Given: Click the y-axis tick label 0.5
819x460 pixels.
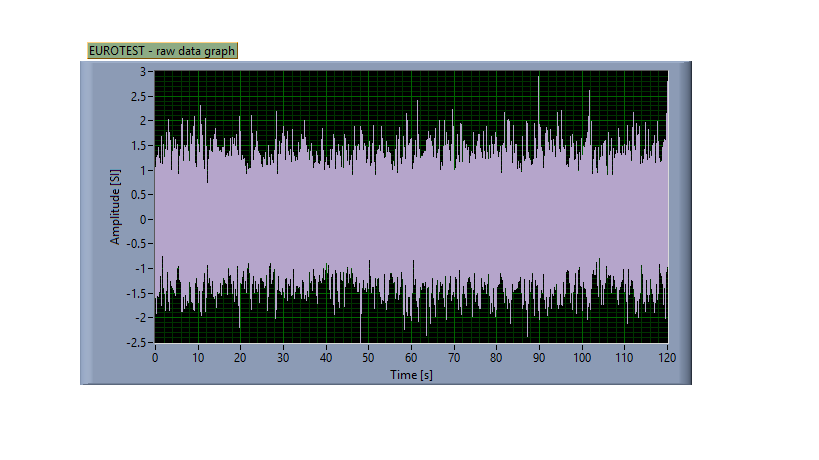Looking at the screenshot, I should point(138,195).
